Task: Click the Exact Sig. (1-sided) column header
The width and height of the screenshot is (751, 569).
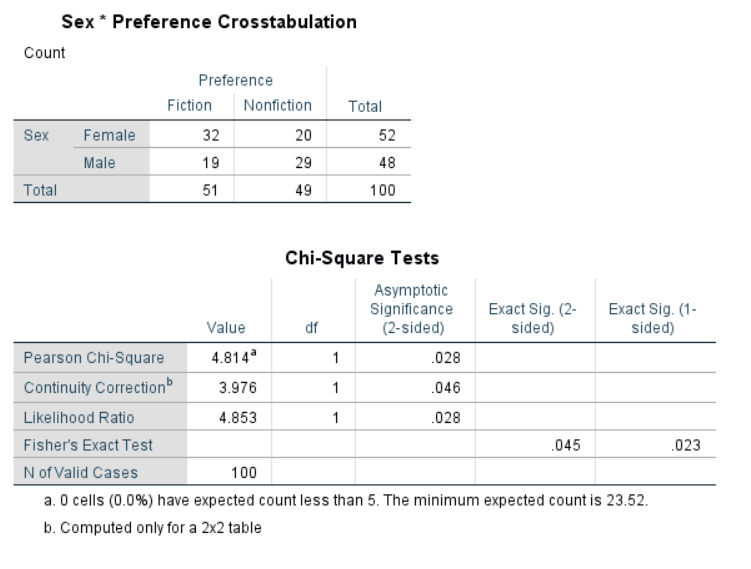Action: pos(653,318)
